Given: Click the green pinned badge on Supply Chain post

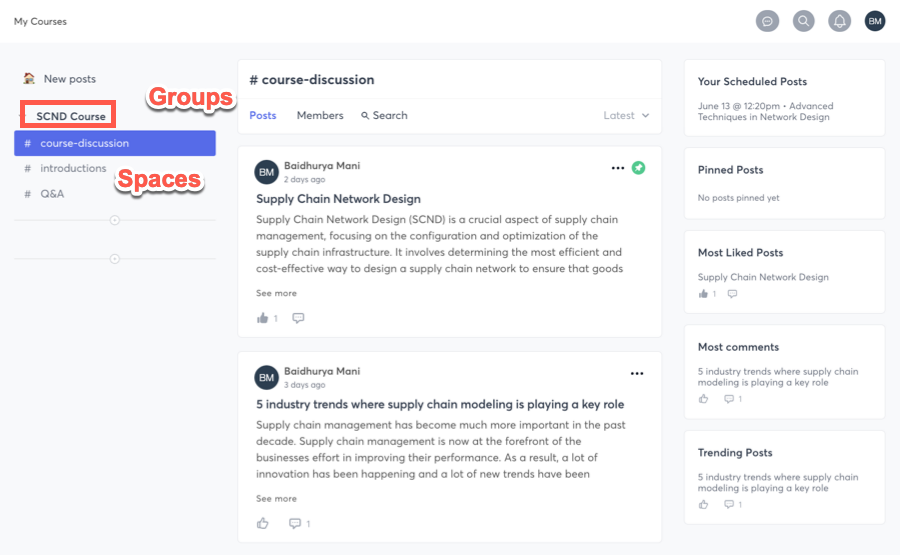Looking at the screenshot, I should pyautogui.click(x=638, y=168).
